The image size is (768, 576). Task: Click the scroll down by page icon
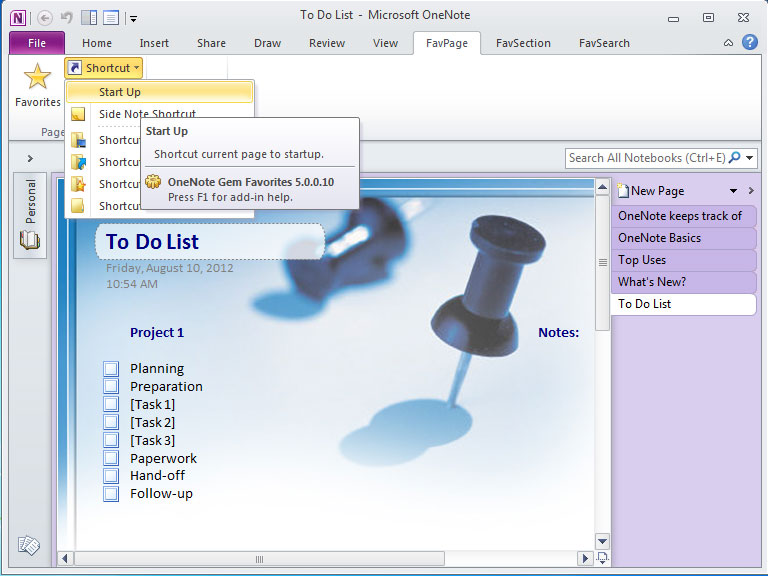(x=602, y=558)
